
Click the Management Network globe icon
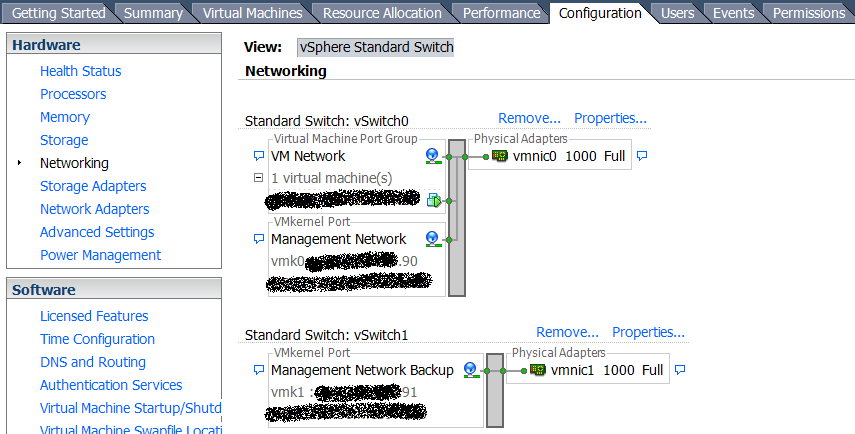433,239
